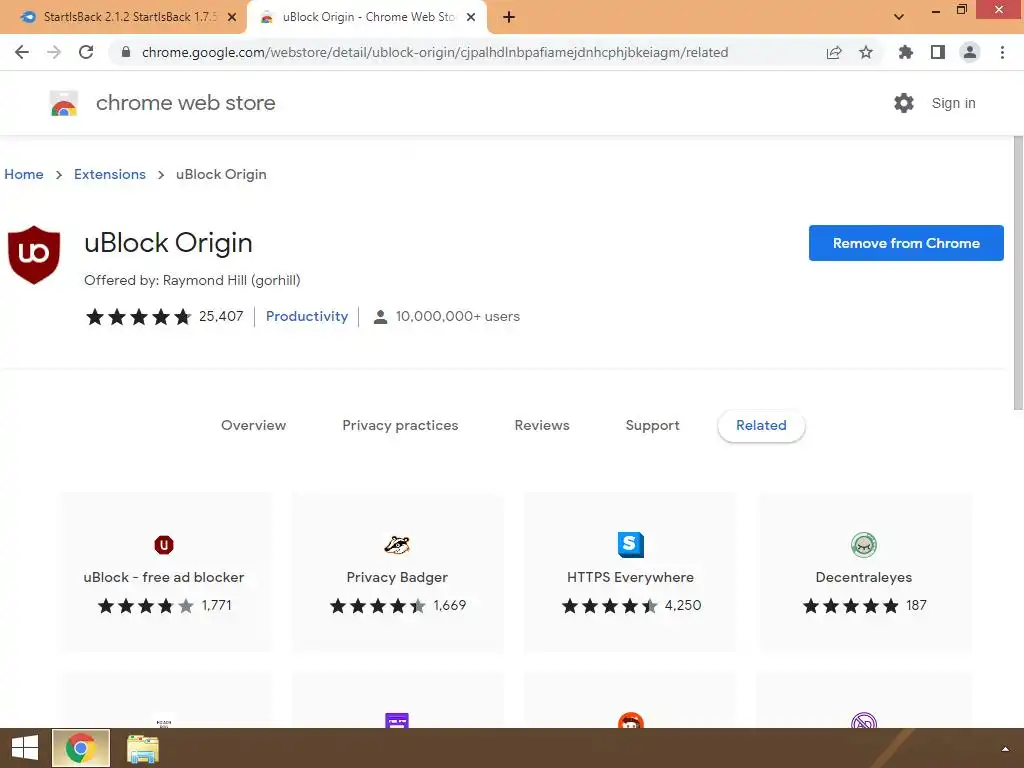Click the HTTPS Everywhere blue S icon
This screenshot has width=1024, height=768.
point(631,545)
